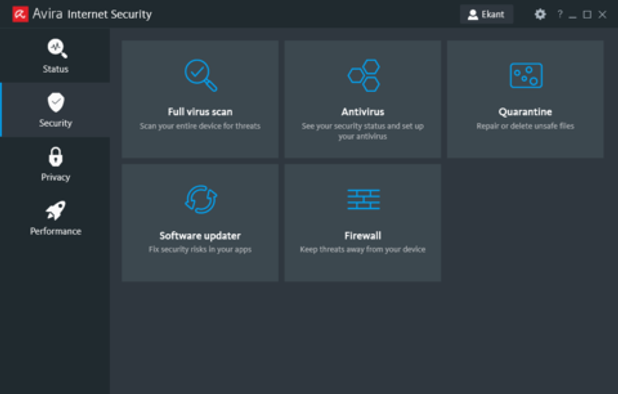Image resolution: width=618 pixels, height=394 pixels.
Task: Go to the Privacy padlock section
Action: (55, 164)
